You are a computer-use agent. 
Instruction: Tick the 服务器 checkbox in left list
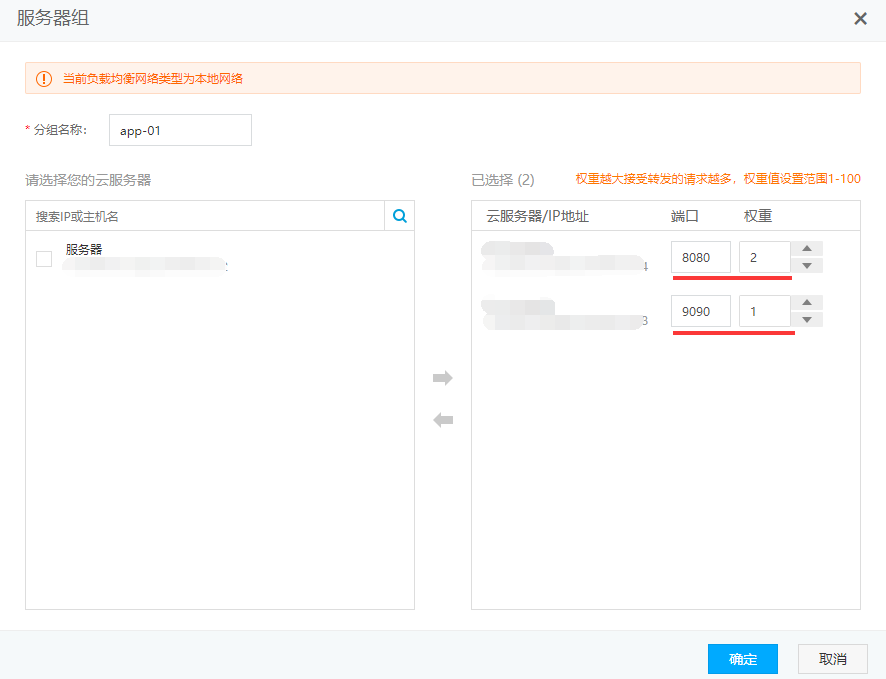pyautogui.click(x=44, y=259)
